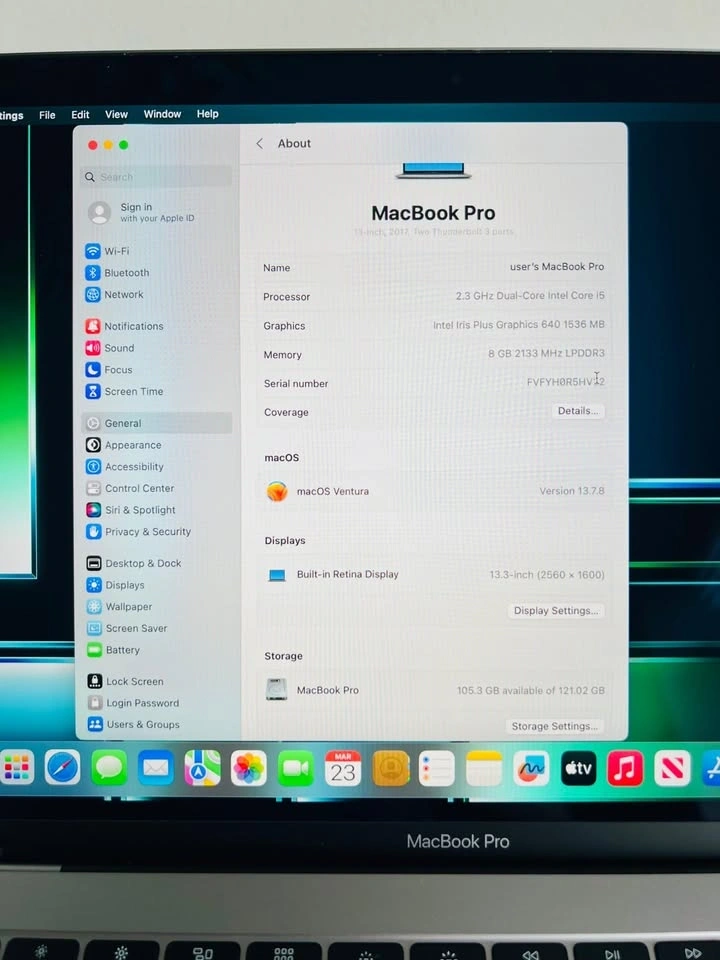Select Bluetooth in the sidebar

click(126, 273)
